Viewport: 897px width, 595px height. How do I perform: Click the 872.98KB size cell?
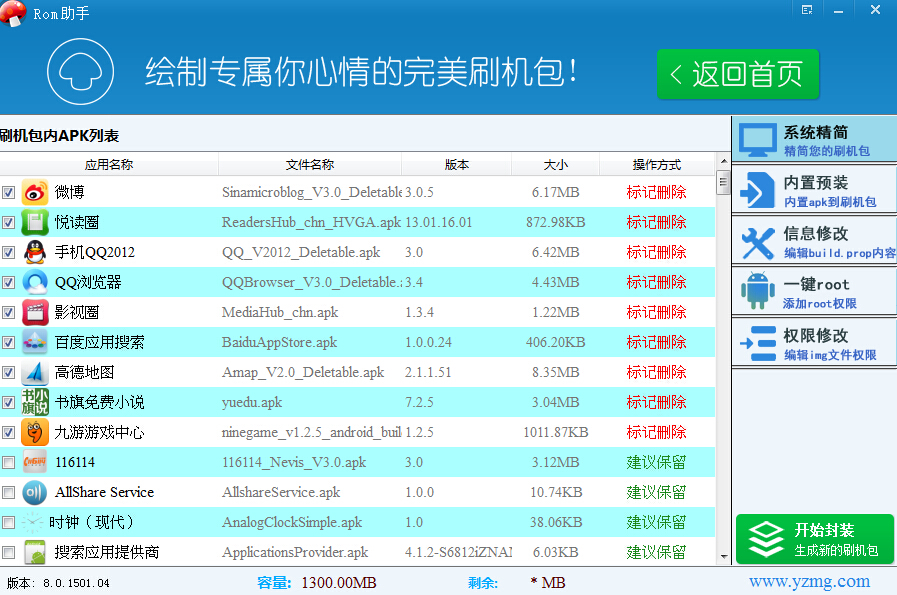click(555, 222)
